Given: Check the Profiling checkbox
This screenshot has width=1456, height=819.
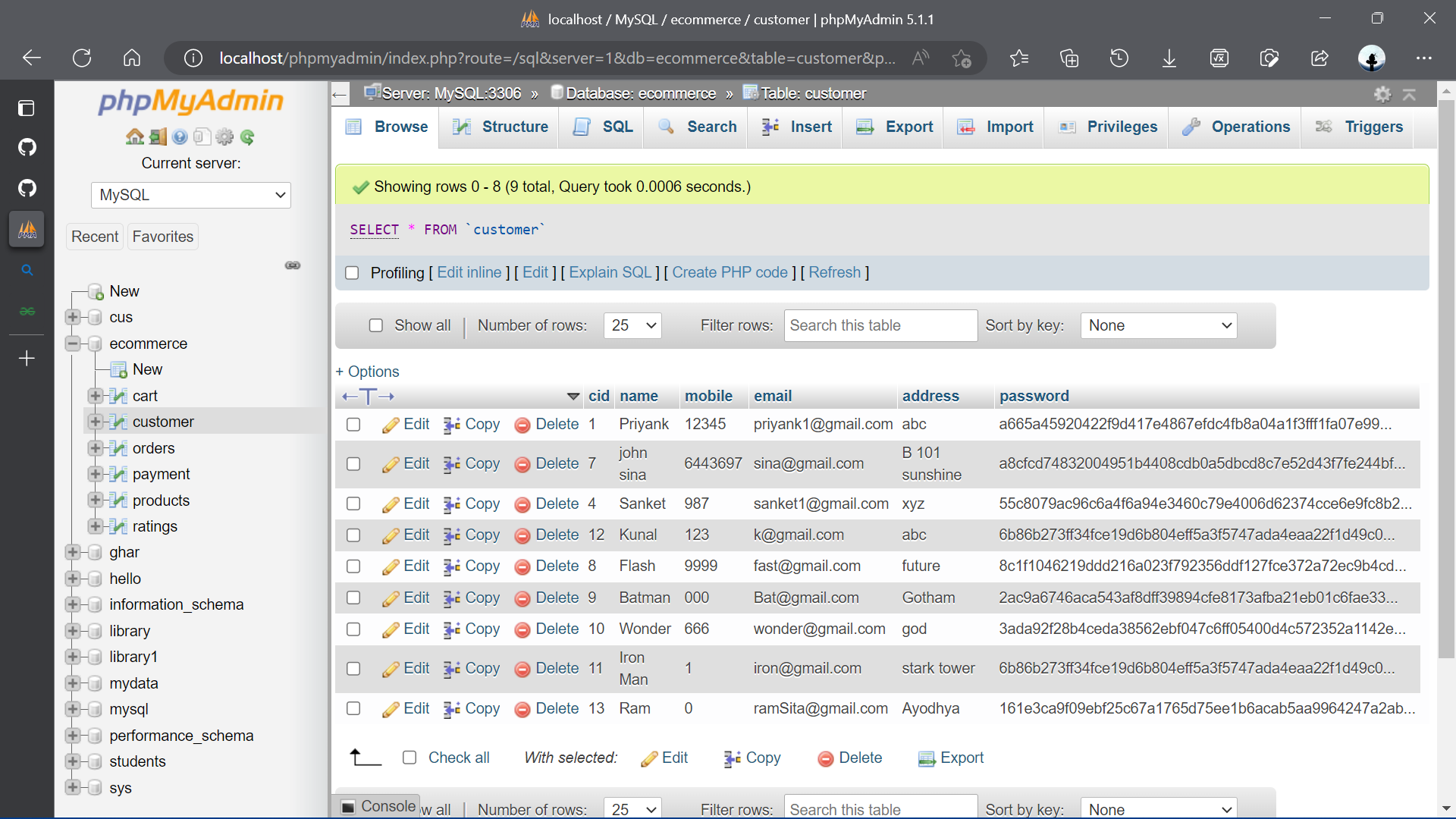Looking at the screenshot, I should [352, 273].
